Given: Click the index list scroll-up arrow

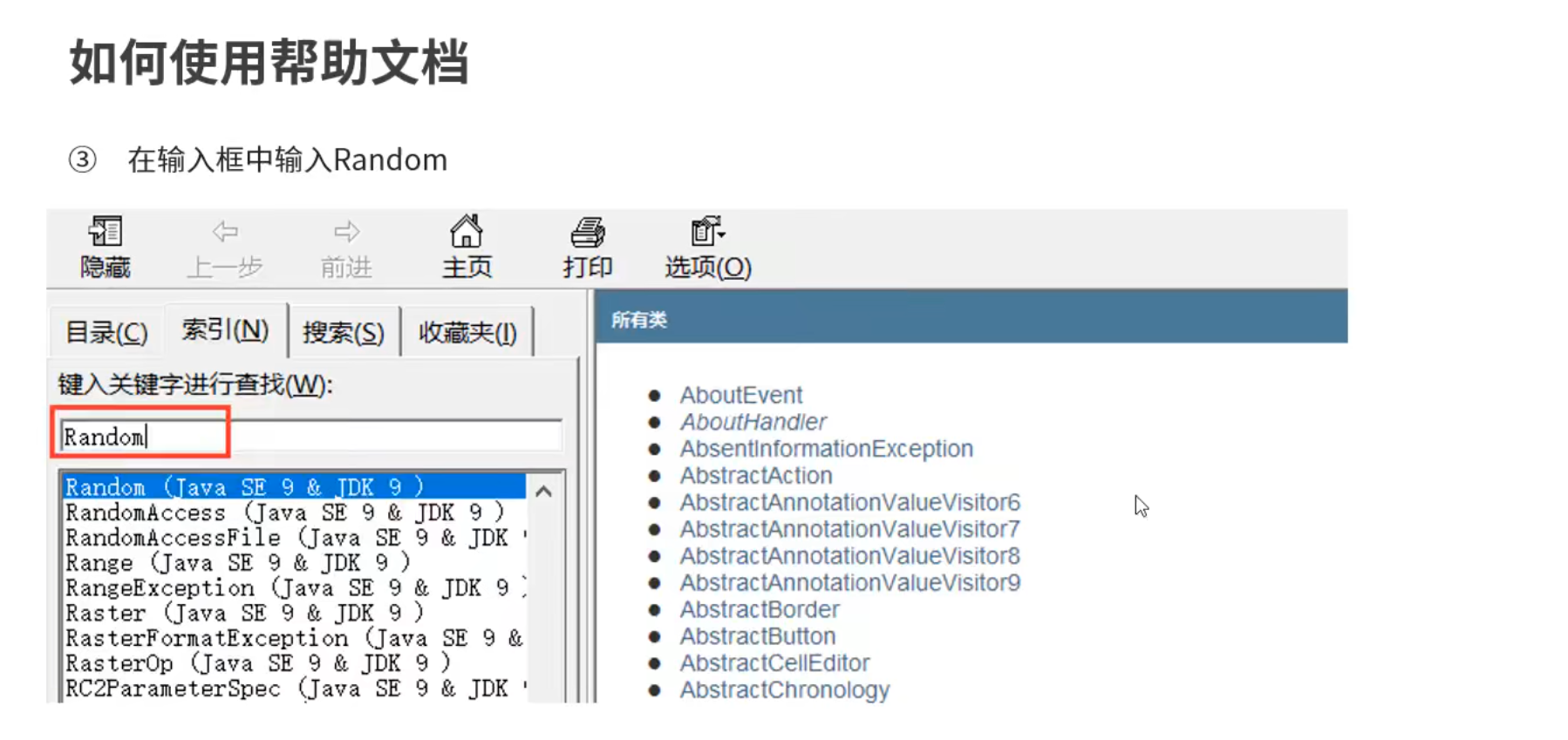Looking at the screenshot, I should tap(543, 491).
